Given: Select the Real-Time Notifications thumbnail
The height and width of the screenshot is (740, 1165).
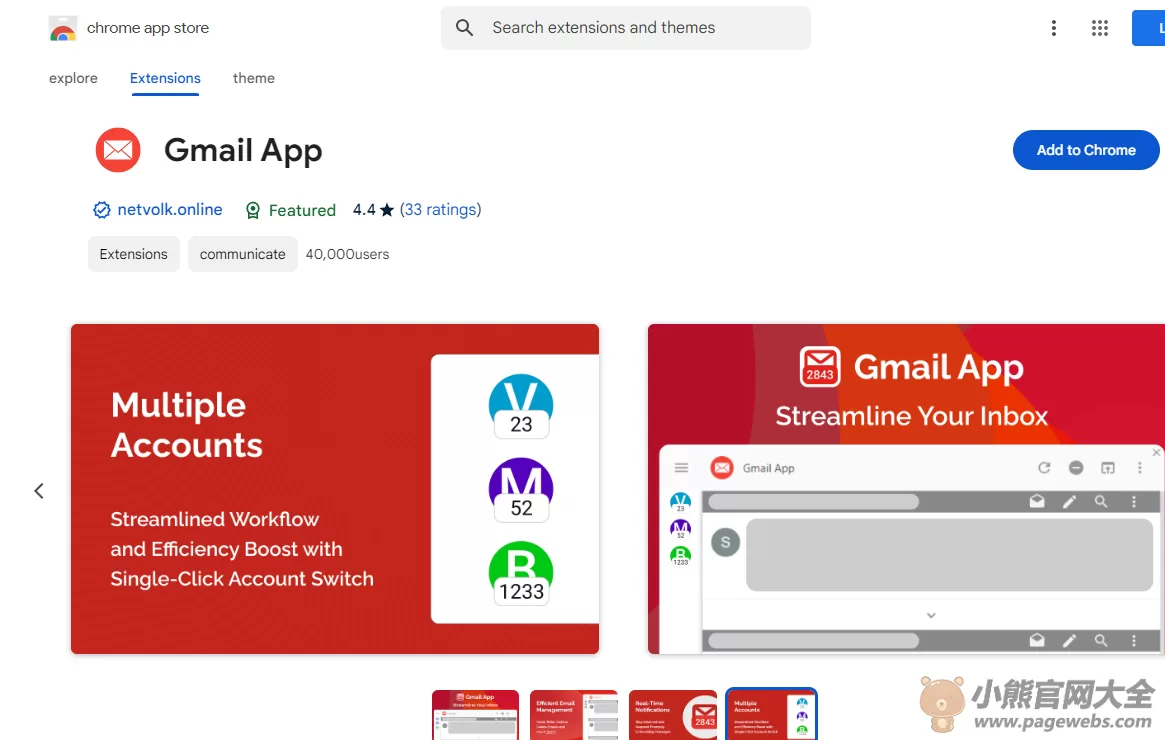Looking at the screenshot, I should click(x=672, y=715).
